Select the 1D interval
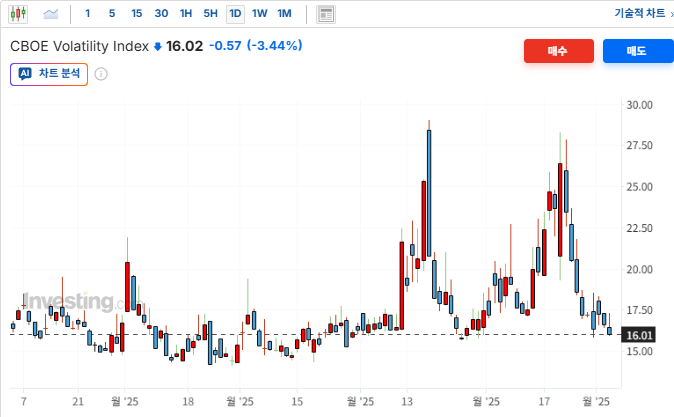This screenshot has width=674, height=417. pos(235,14)
